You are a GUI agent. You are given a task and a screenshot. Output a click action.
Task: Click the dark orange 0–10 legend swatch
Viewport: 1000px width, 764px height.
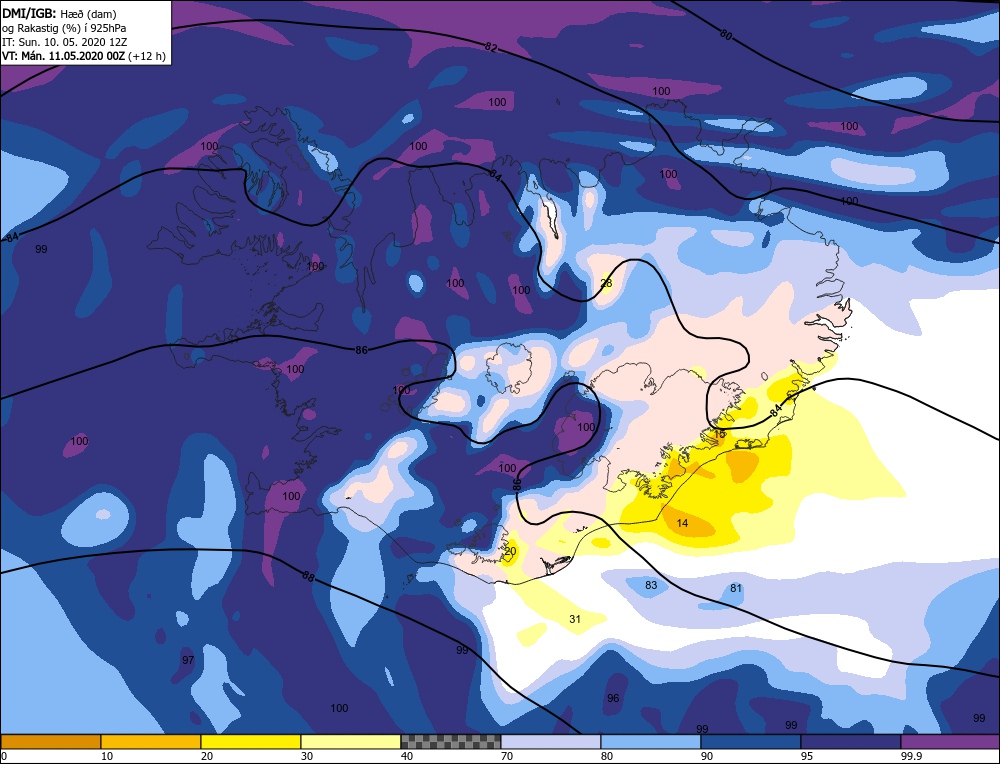[x=50, y=742]
